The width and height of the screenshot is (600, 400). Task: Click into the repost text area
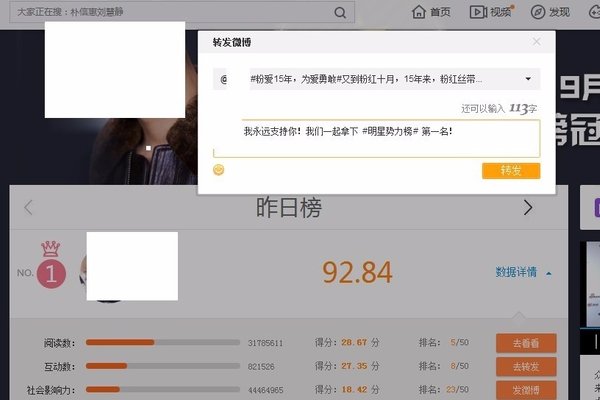377,139
